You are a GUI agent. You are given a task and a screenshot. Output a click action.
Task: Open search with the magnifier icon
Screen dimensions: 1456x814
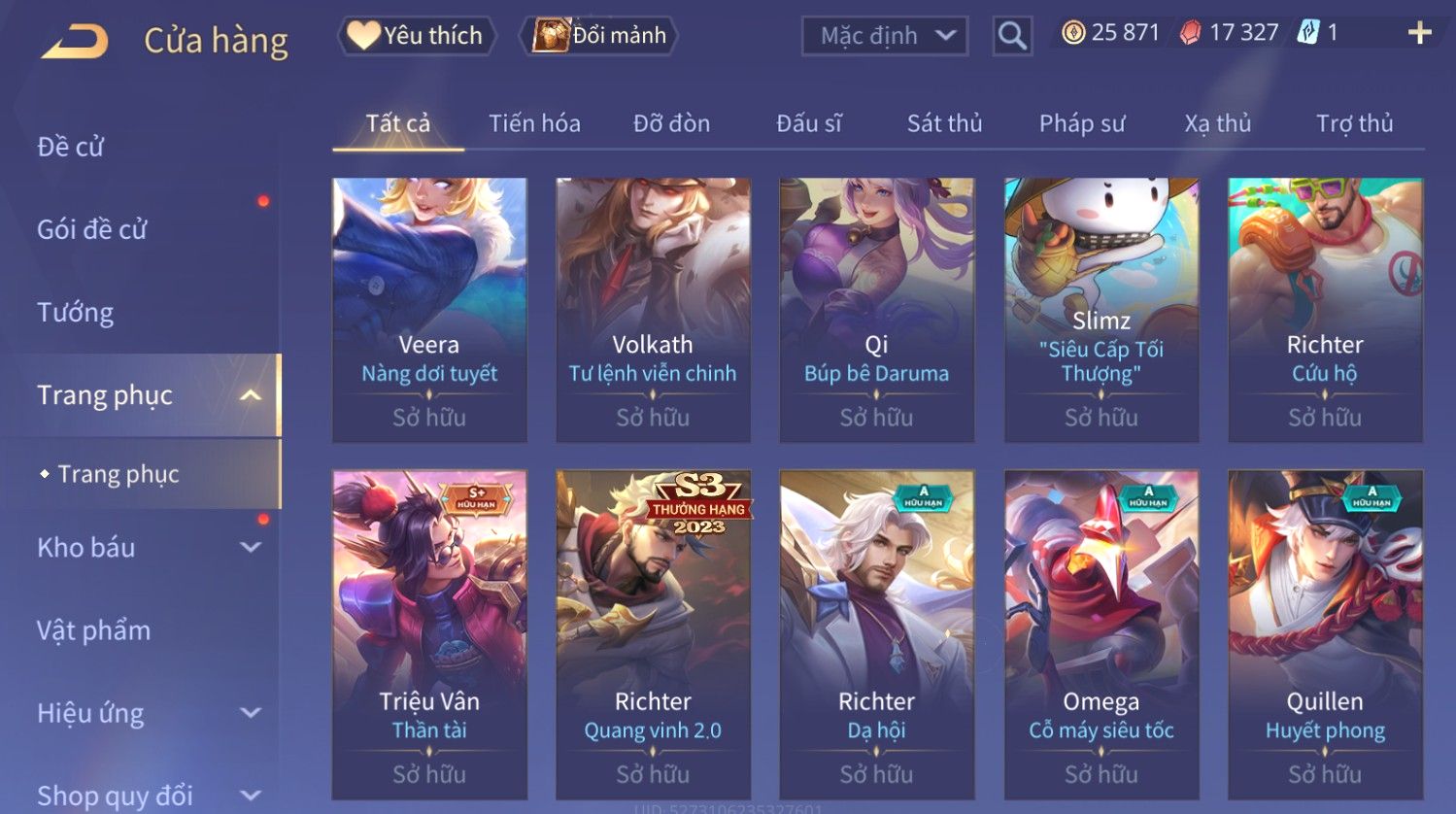coord(1012,36)
